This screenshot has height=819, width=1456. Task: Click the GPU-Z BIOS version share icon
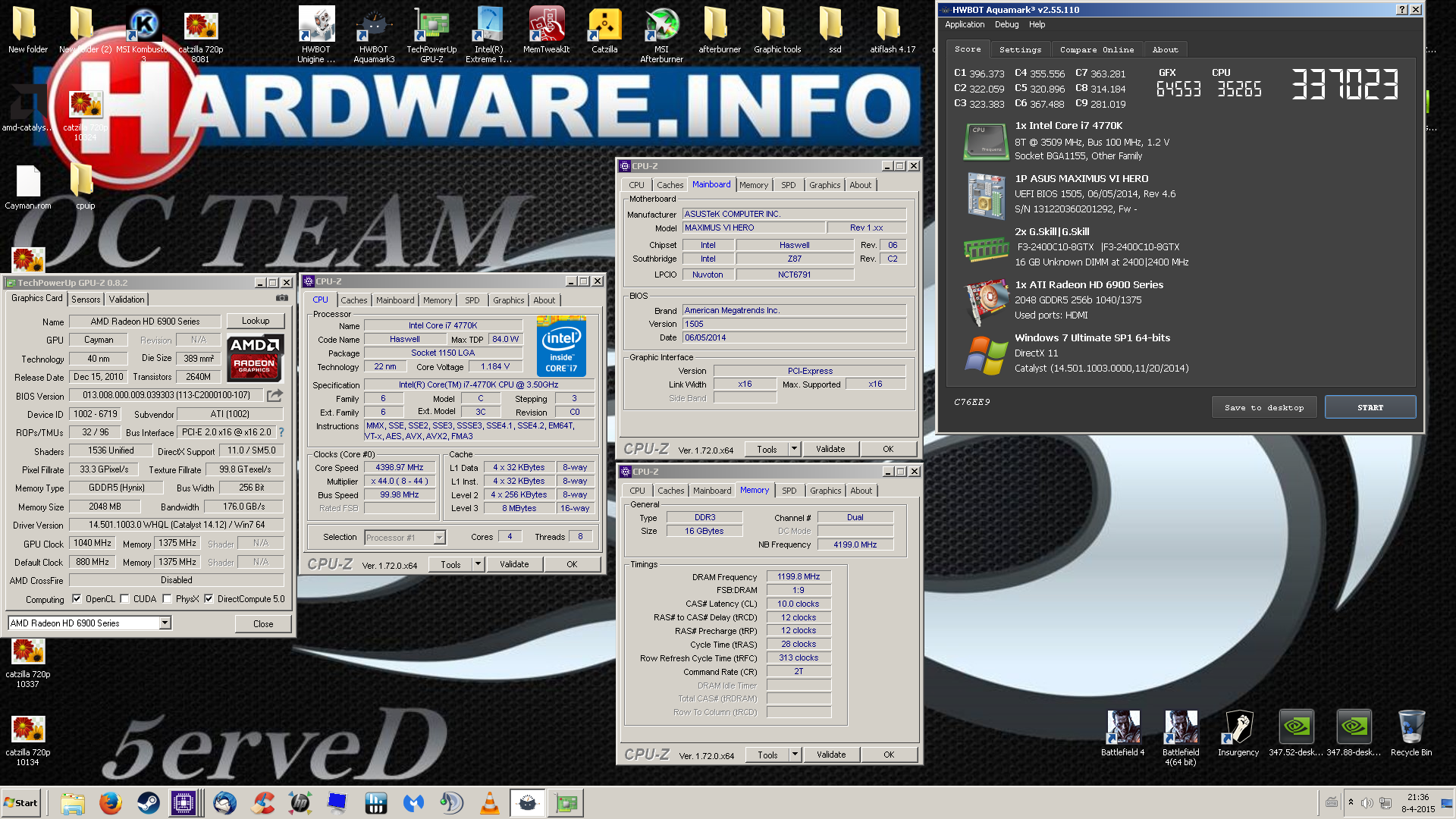pos(275,395)
